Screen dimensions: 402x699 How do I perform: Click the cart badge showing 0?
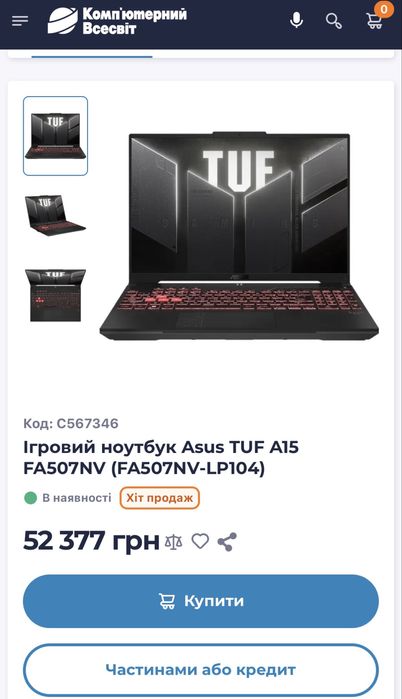tap(384, 9)
